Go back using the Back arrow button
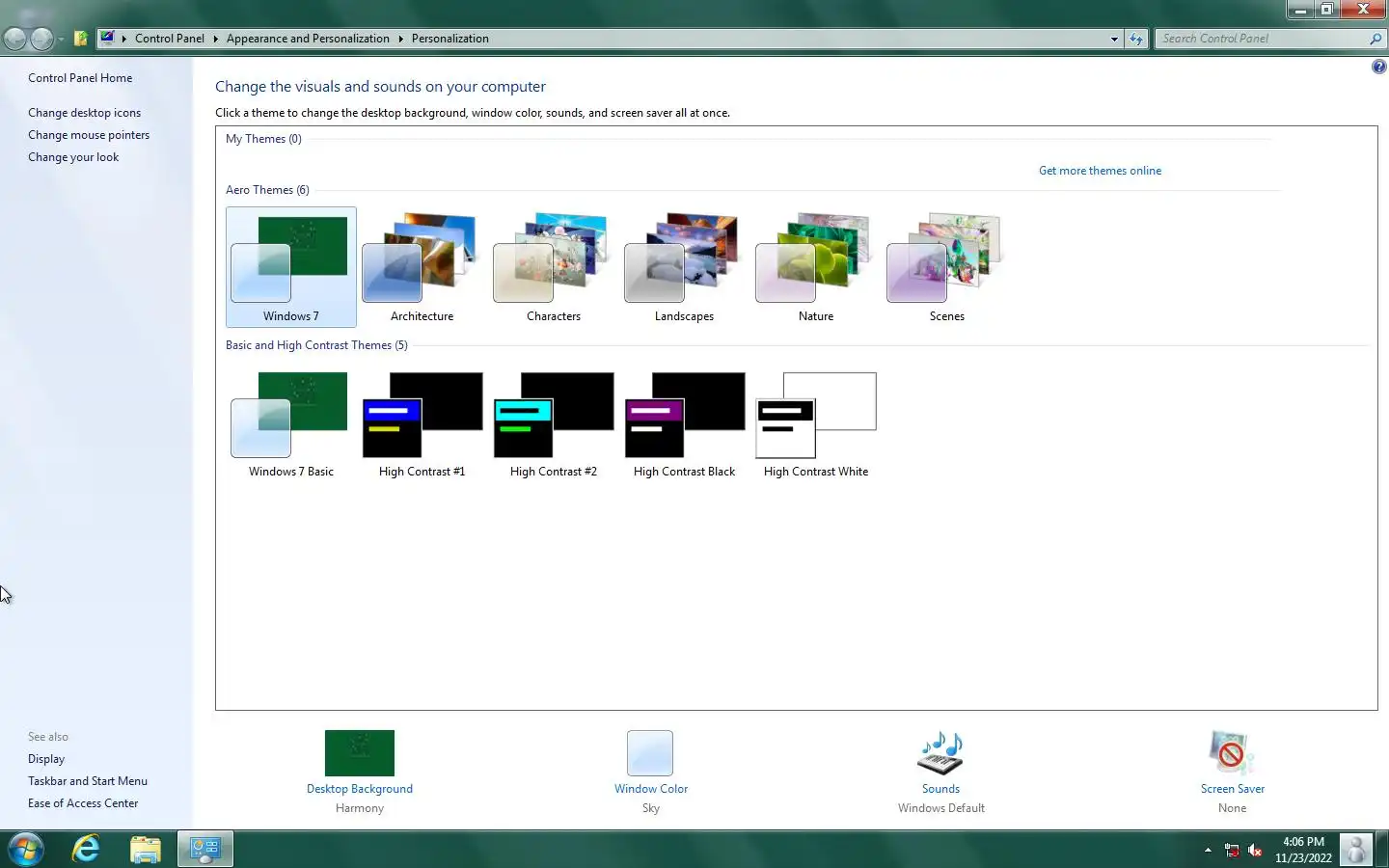This screenshot has width=1389, height=868. pos(15,39)
